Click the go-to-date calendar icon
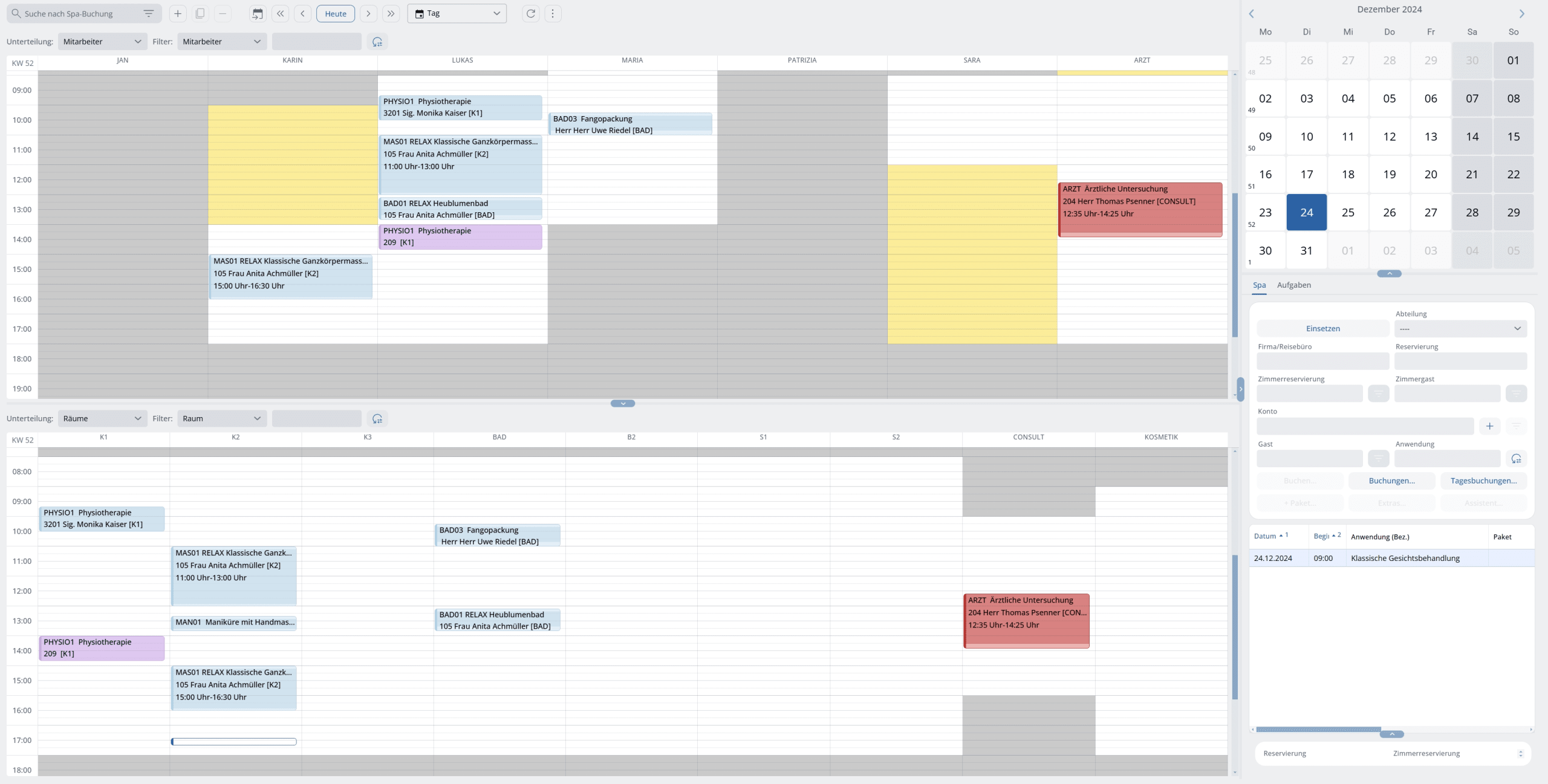 tap(258, 13)
